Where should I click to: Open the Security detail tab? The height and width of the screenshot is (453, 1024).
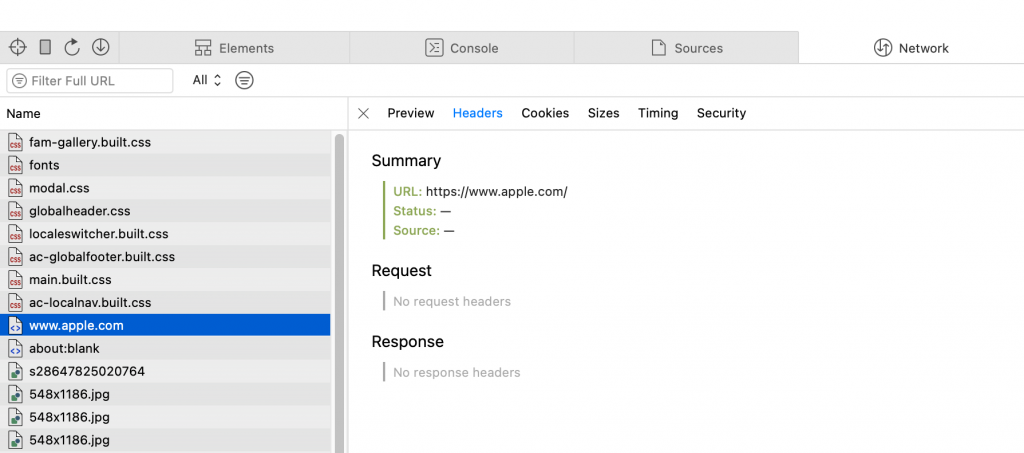722,113
